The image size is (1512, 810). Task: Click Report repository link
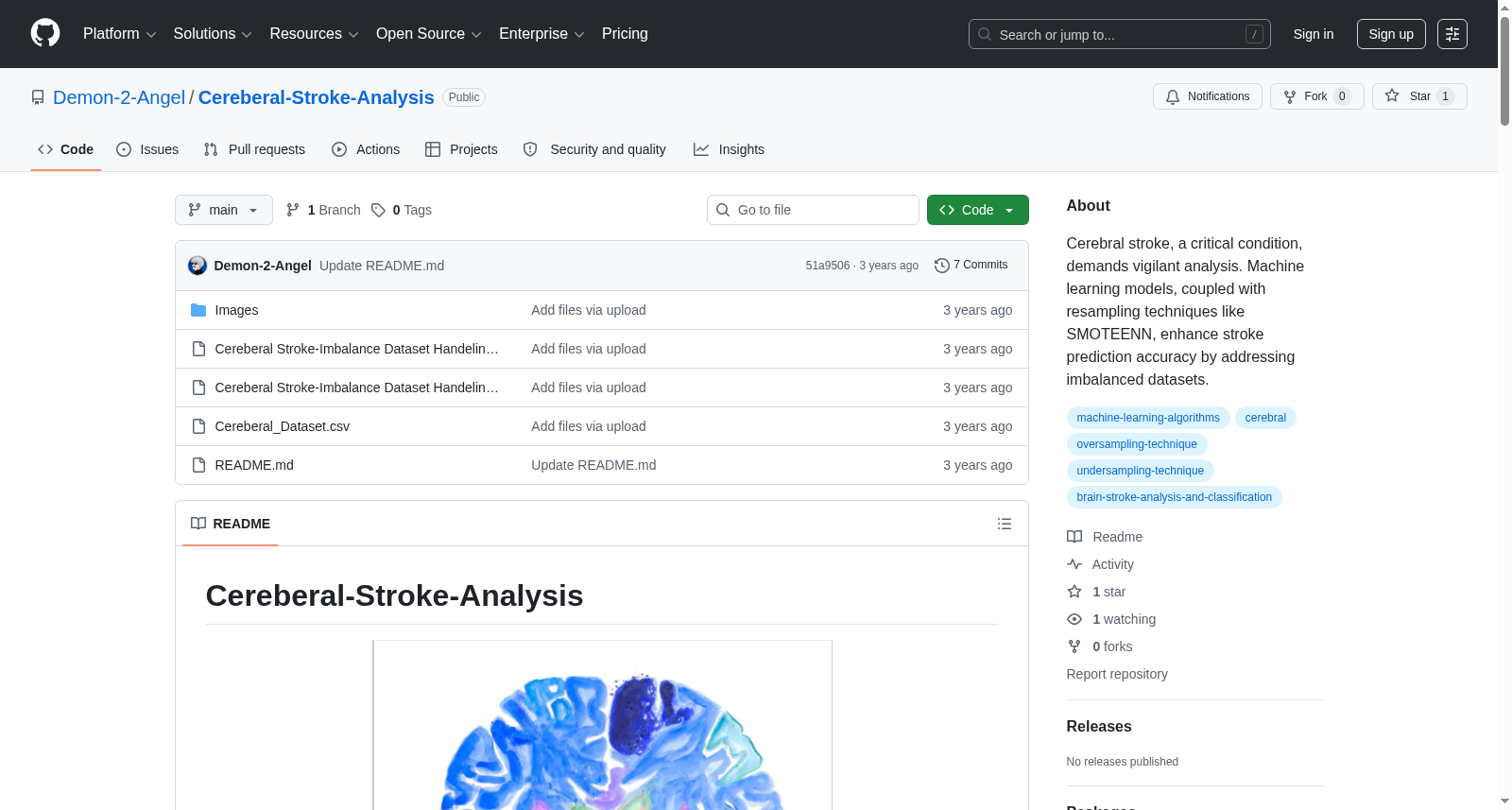click(1117, 674)
